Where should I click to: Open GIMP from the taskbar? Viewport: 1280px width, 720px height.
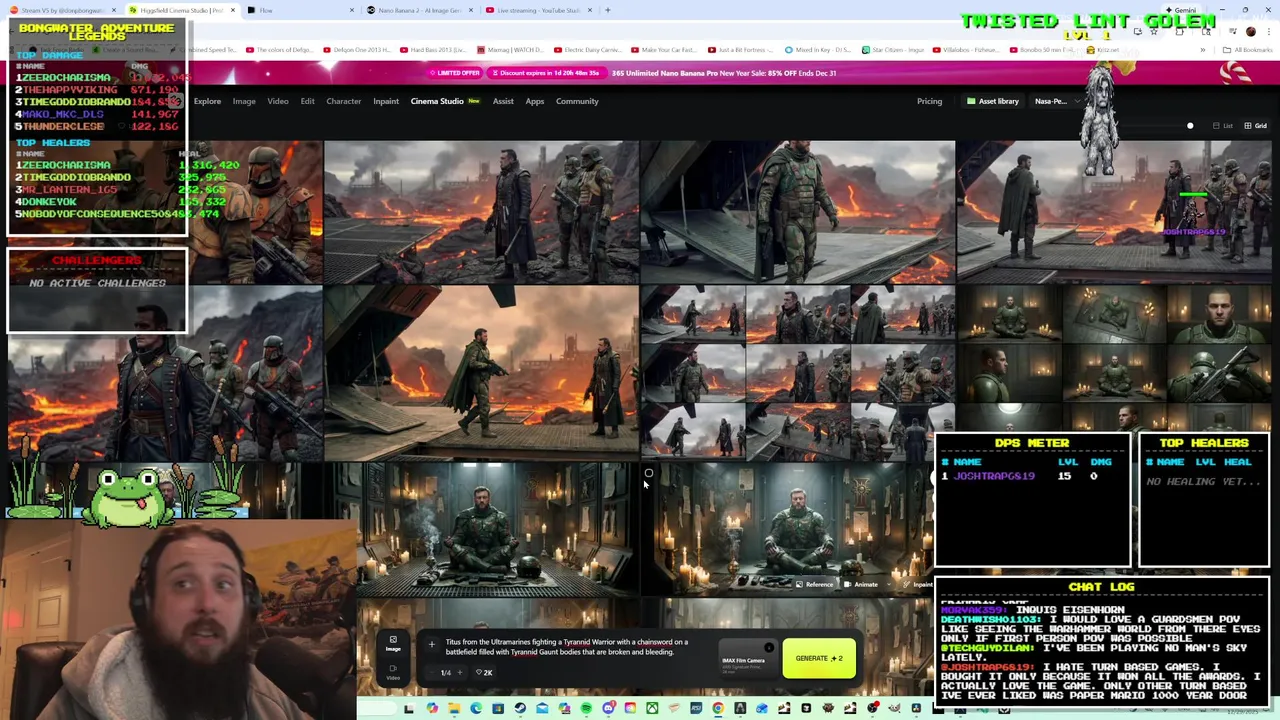(x=894, y=709)
